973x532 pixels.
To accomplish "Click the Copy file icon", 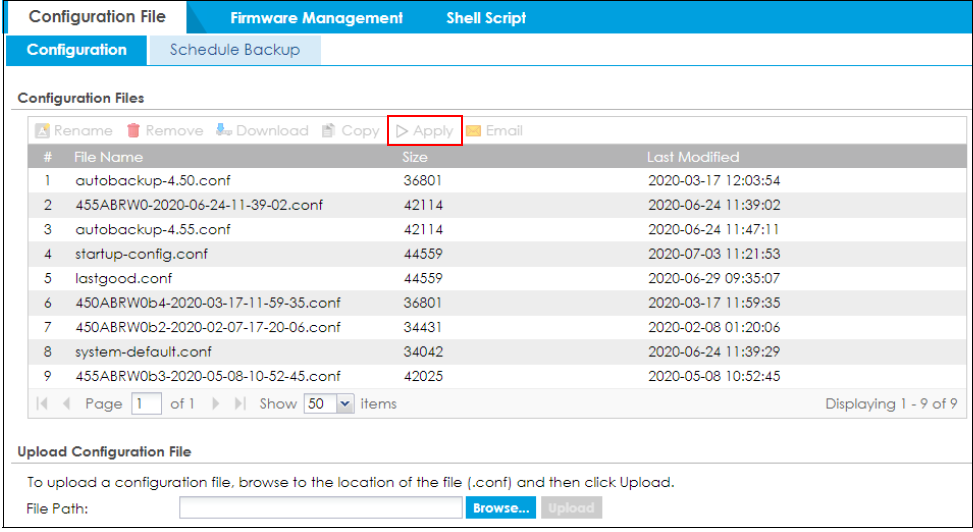I will [328, 131].
